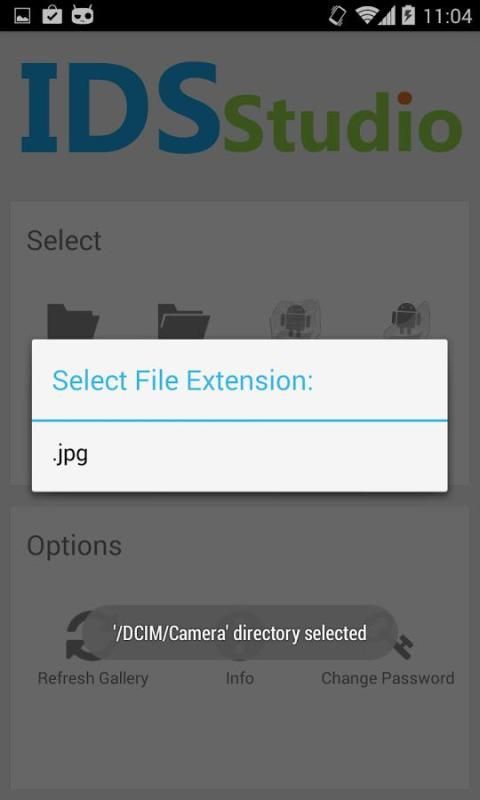Click the IDS Studio logo
480x800 pixels.
241,108
